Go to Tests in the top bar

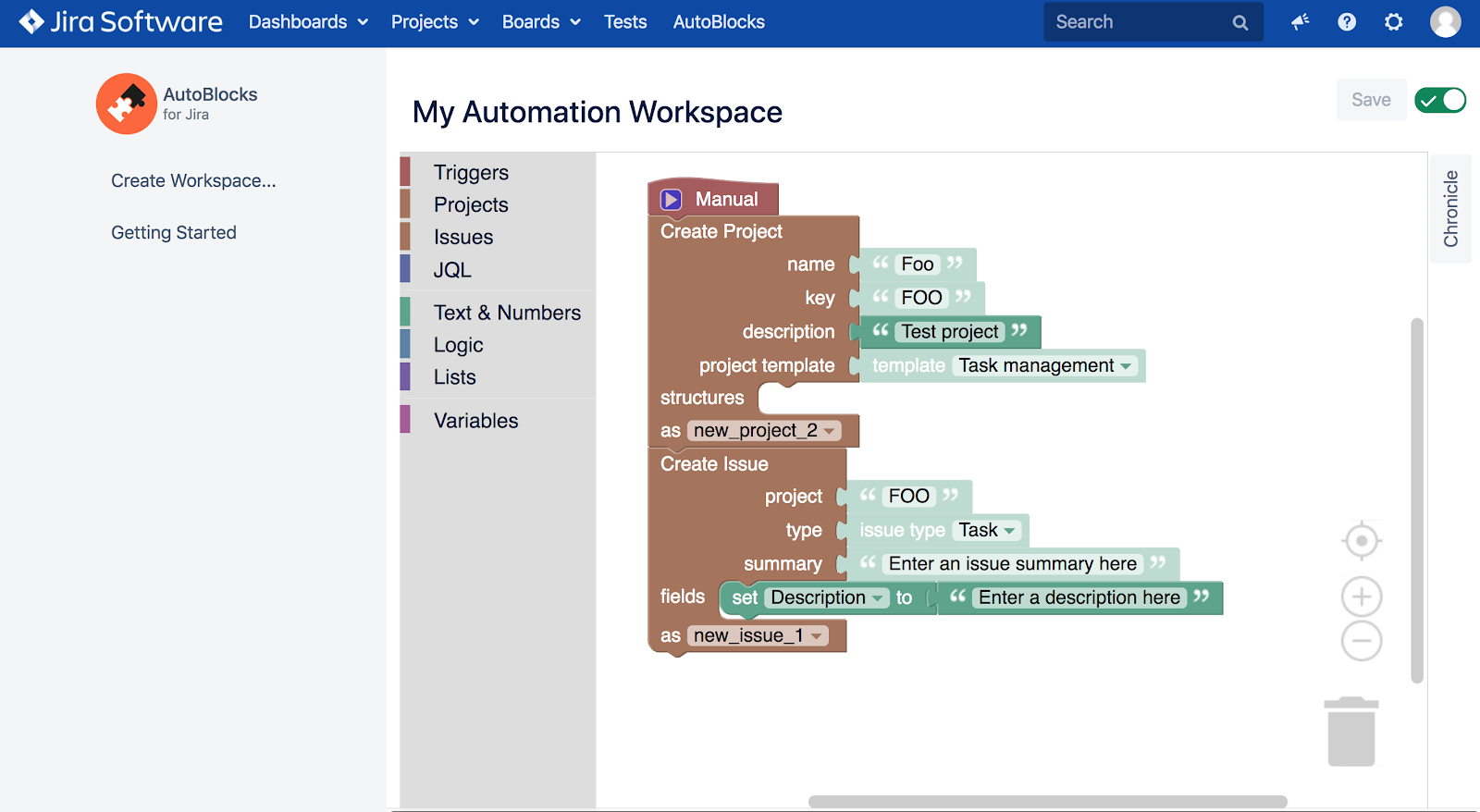[x=625, y=22]
